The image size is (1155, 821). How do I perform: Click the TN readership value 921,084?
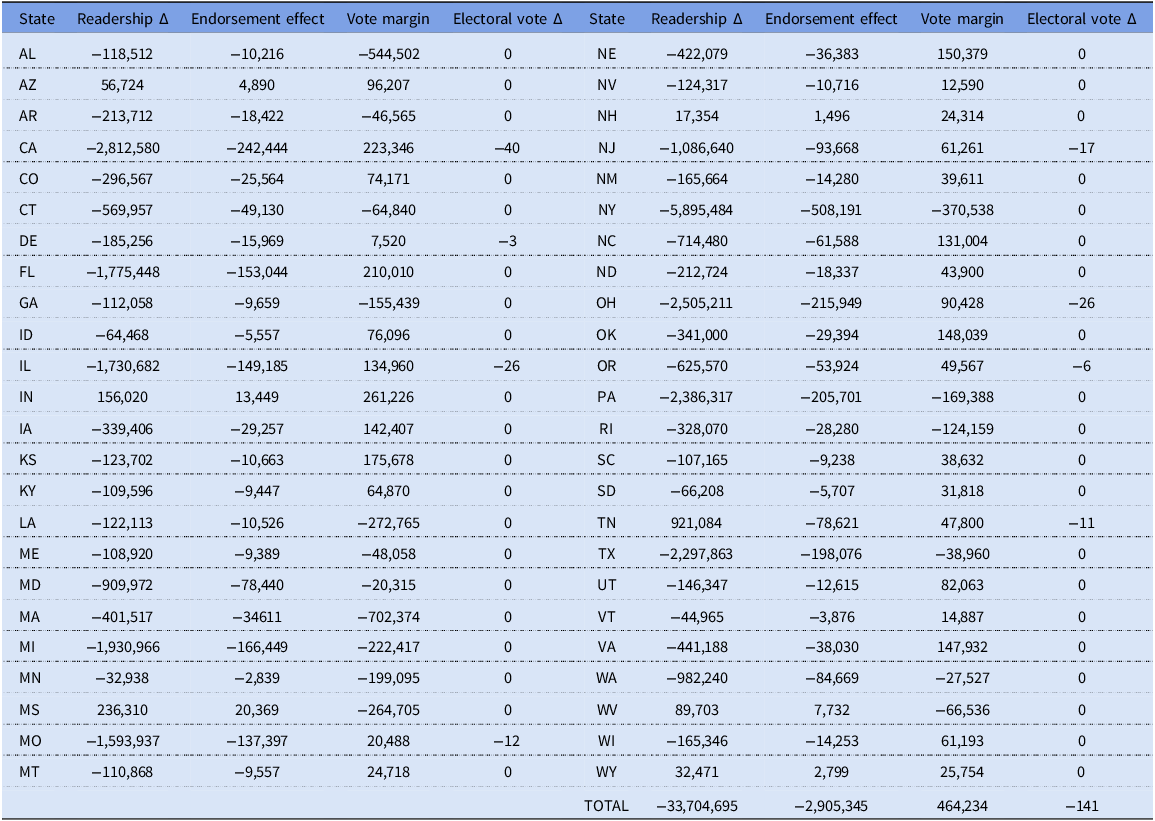[x=696, y=523]
